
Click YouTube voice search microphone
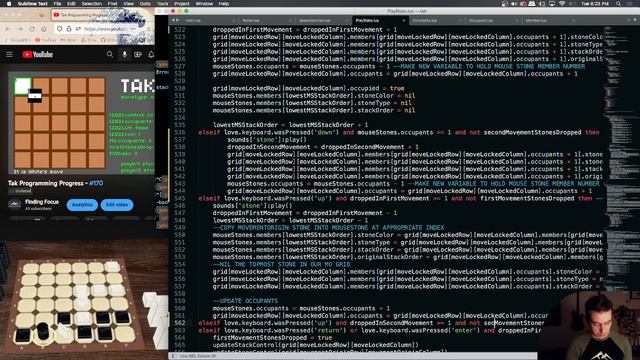pos(124,54)
